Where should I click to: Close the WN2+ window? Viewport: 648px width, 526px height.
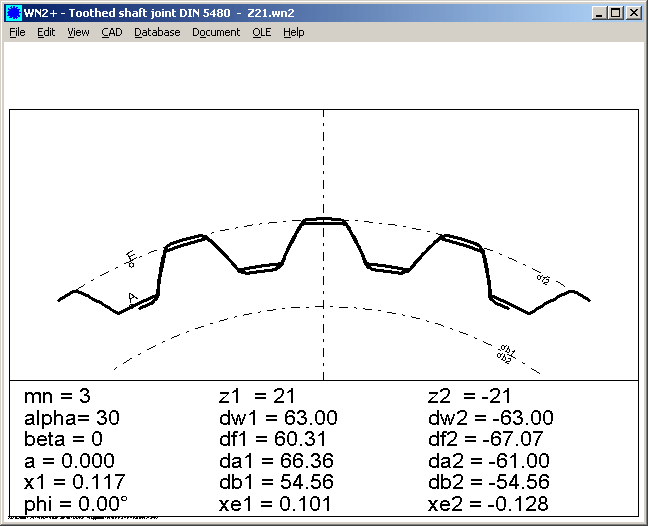633,13
